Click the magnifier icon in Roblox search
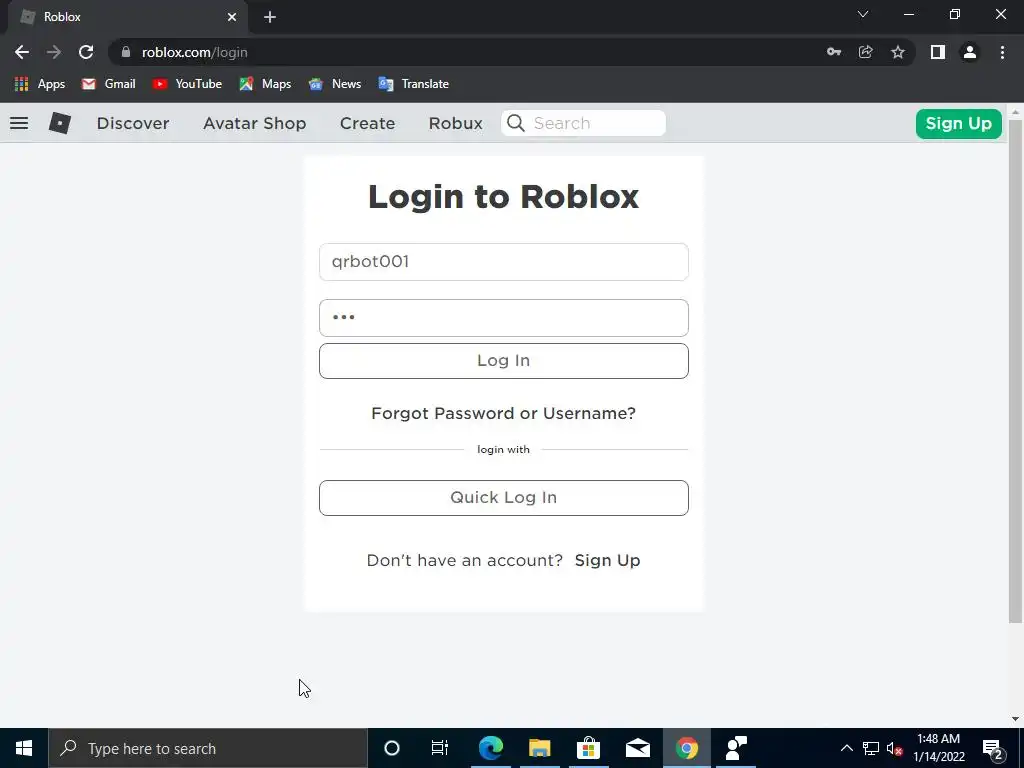 [516, 123]
